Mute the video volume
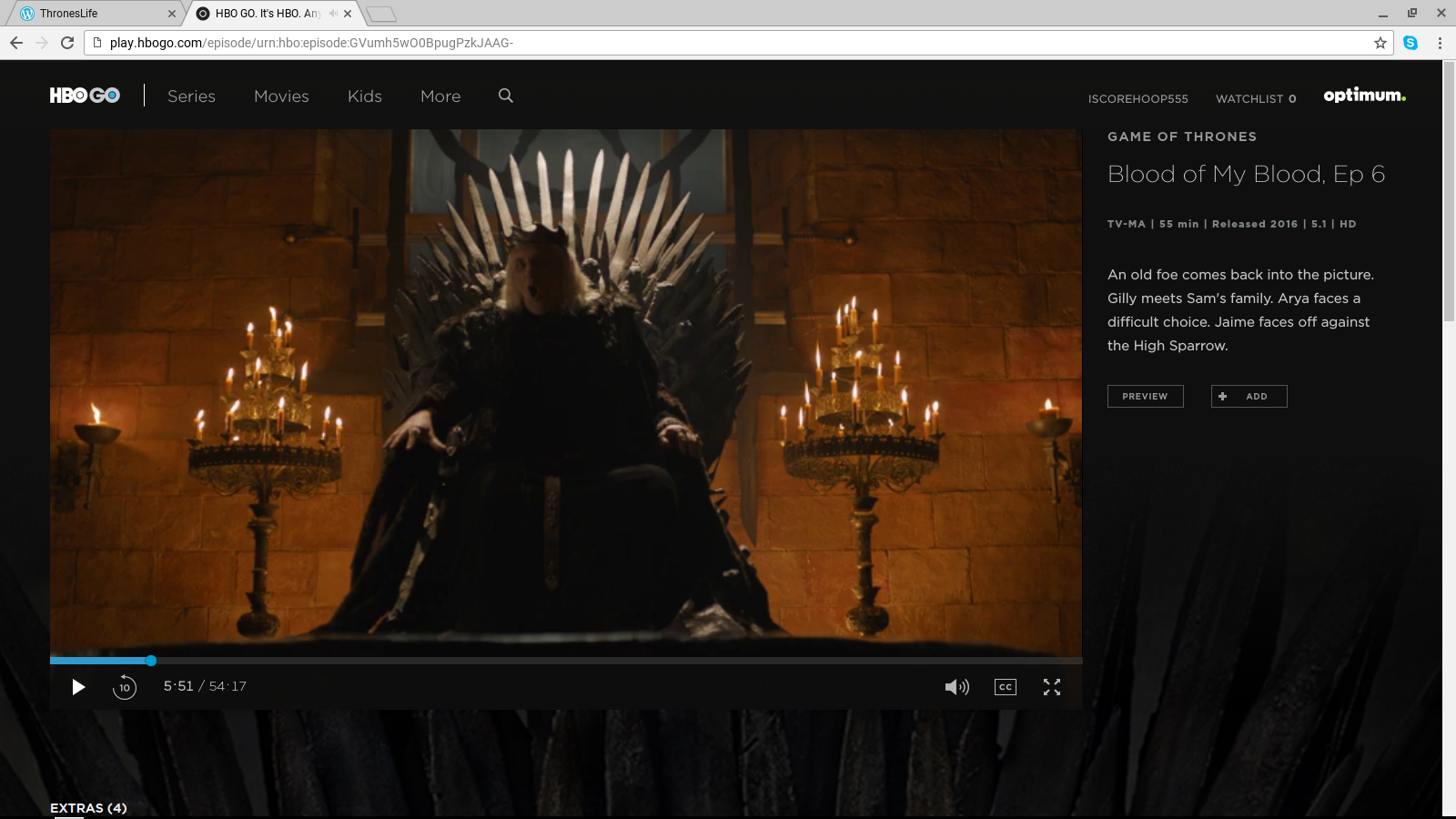Screen dimensions: 1456x819 tap(956, 687)
